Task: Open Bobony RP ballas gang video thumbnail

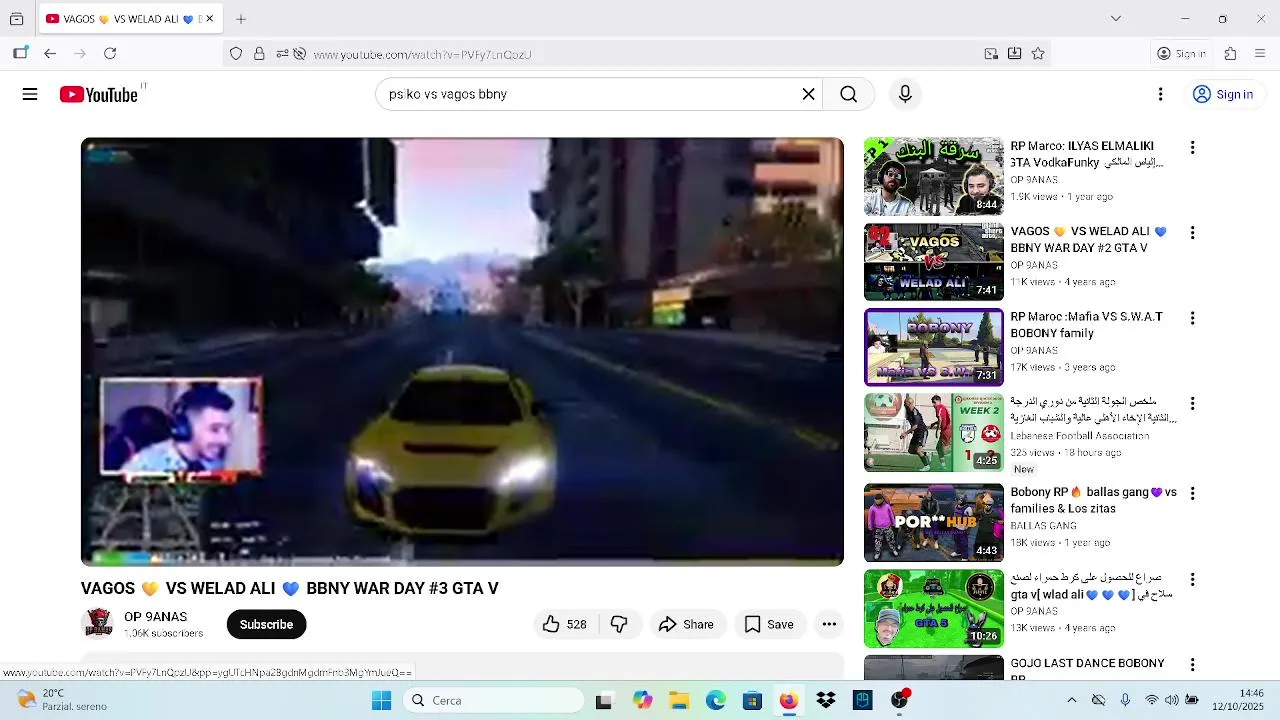Action: coord(934,523)
